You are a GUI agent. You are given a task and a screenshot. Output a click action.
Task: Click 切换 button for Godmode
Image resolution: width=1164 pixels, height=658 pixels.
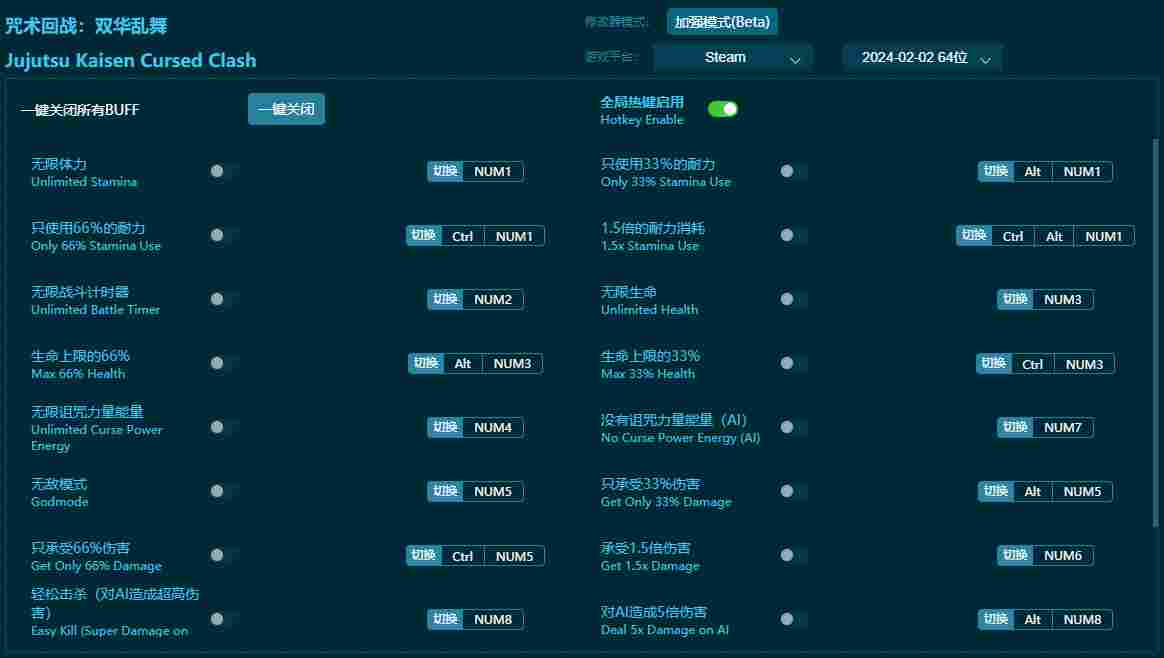(x=445, y=491)
